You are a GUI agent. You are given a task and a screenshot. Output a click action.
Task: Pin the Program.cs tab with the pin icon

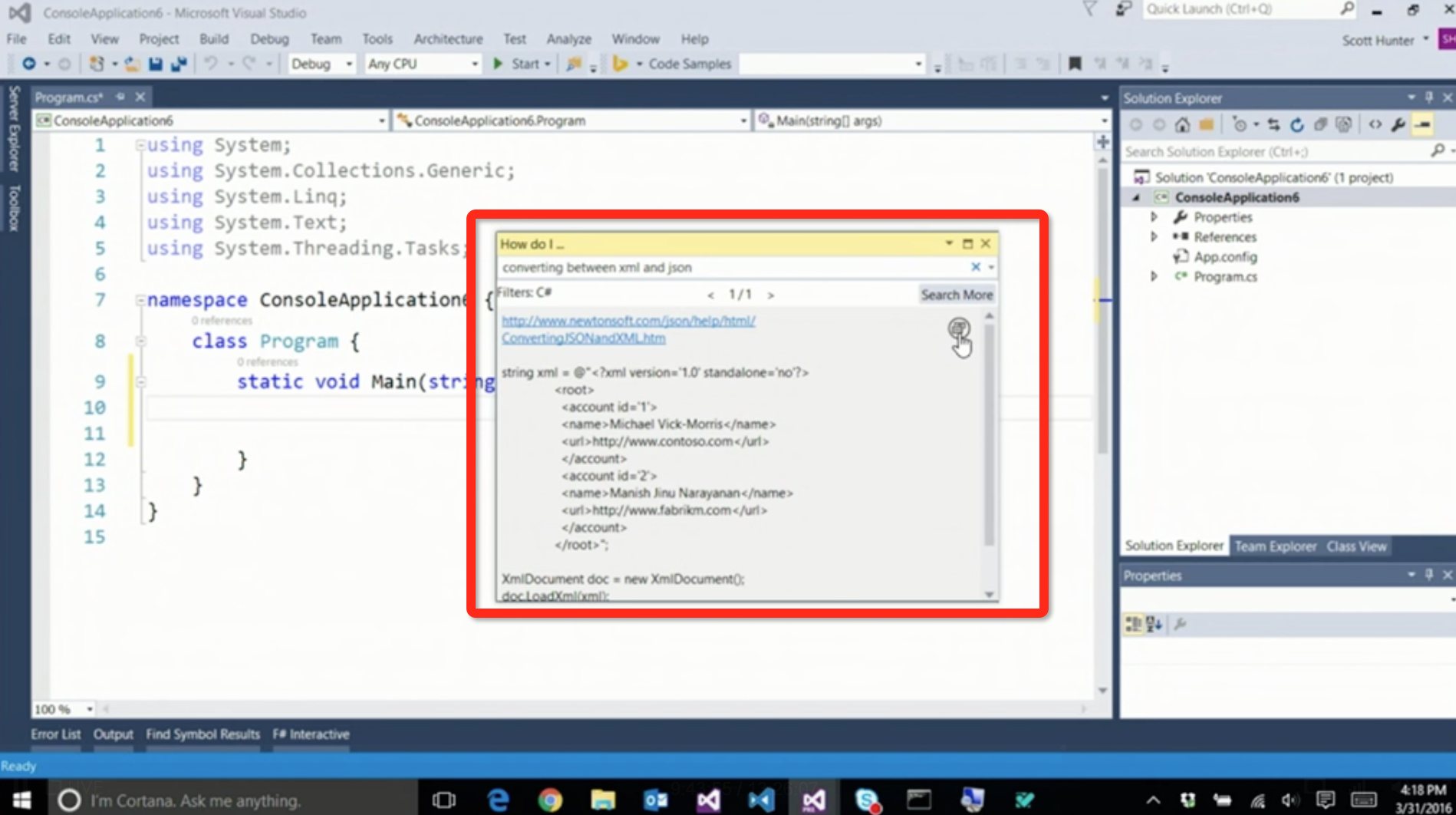(120, 97)
